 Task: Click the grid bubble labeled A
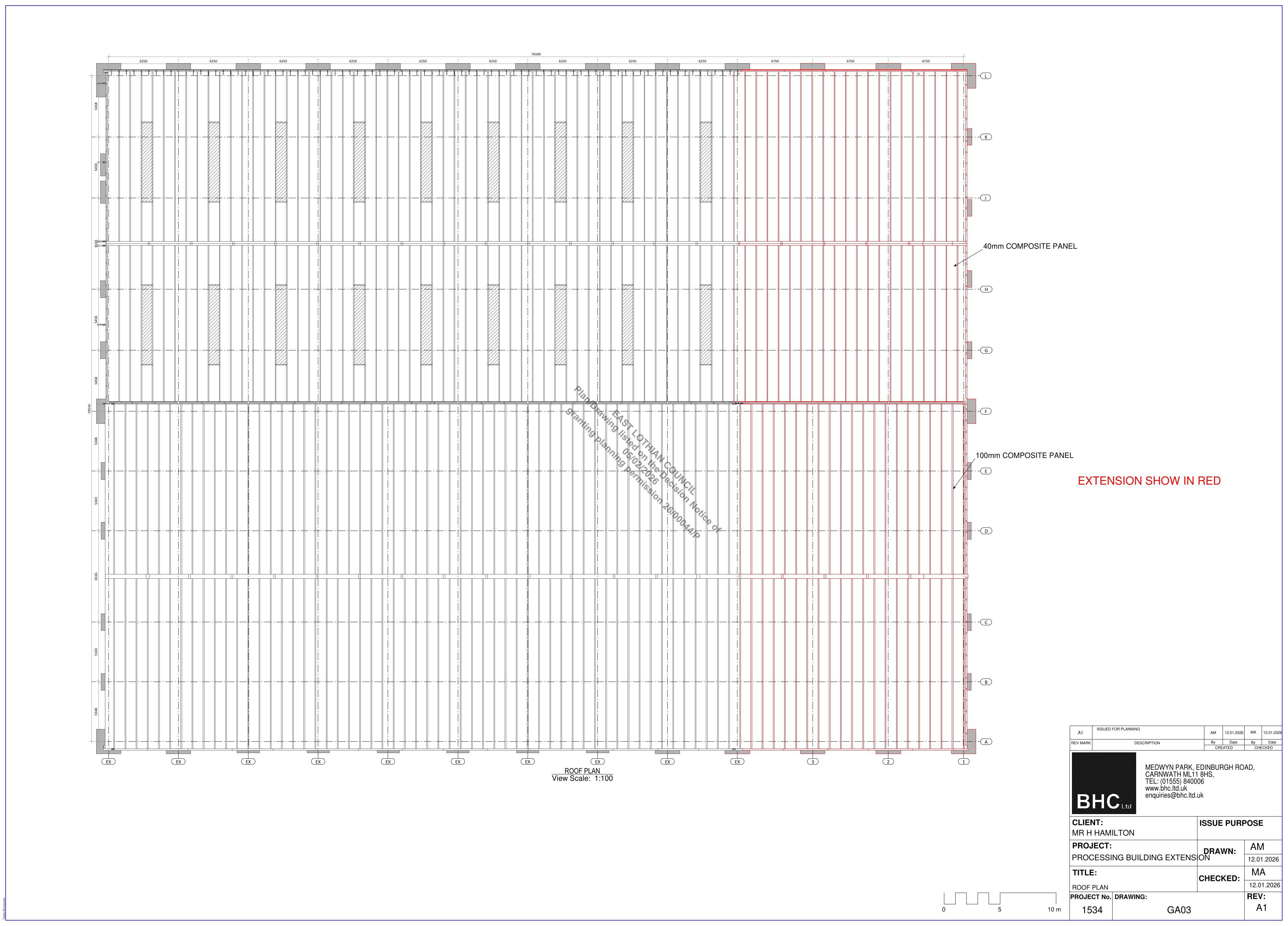986,741
